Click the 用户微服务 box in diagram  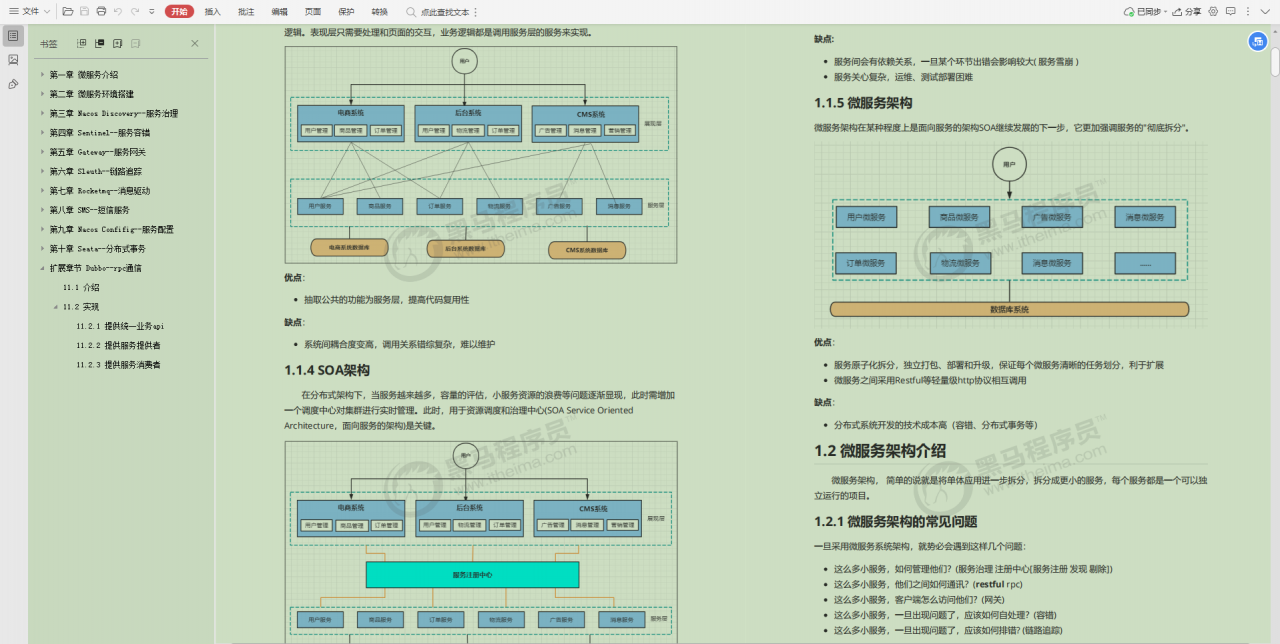866,217
